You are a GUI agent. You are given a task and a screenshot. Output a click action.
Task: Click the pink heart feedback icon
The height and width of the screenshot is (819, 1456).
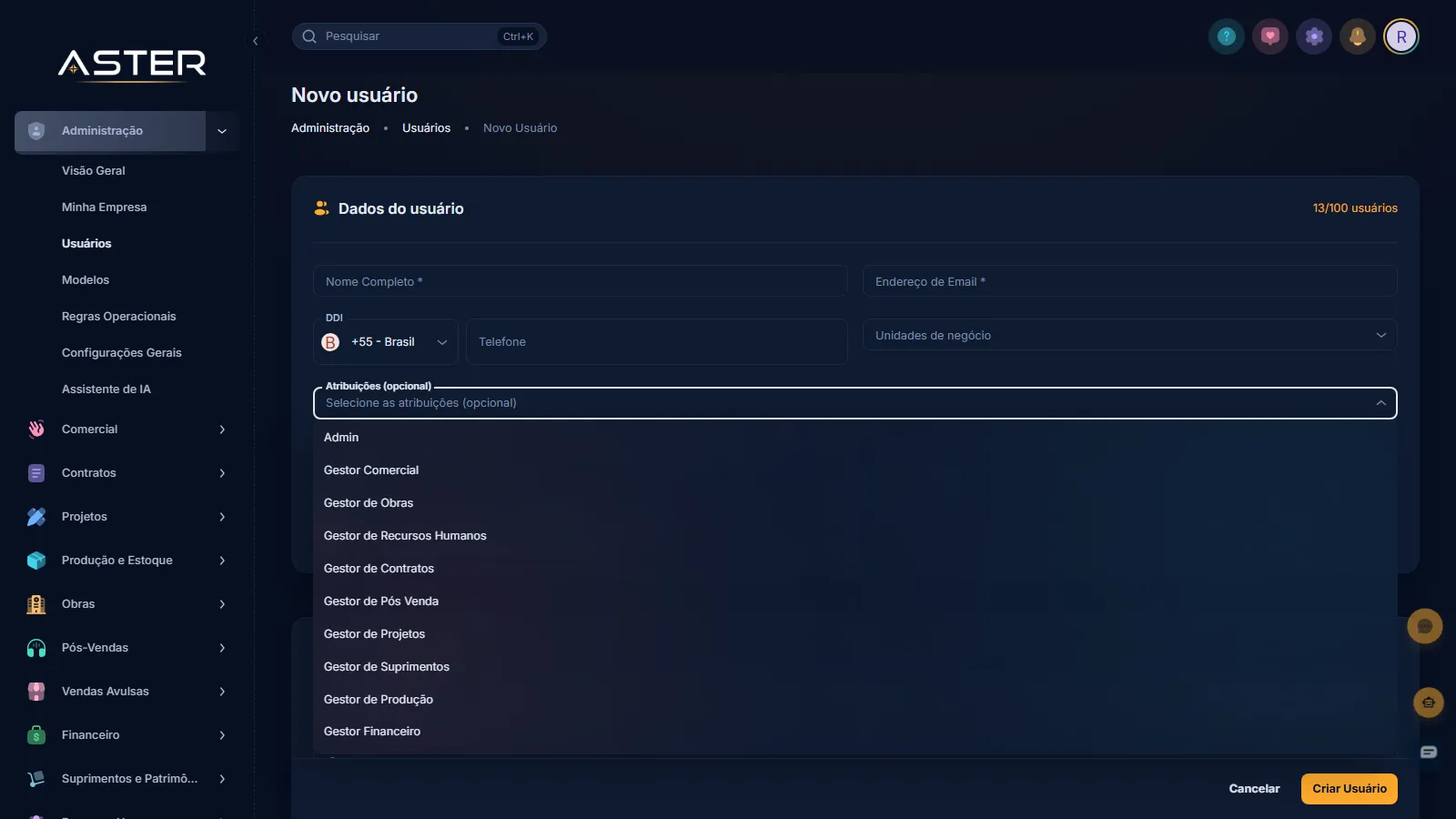coord(1270,36)
